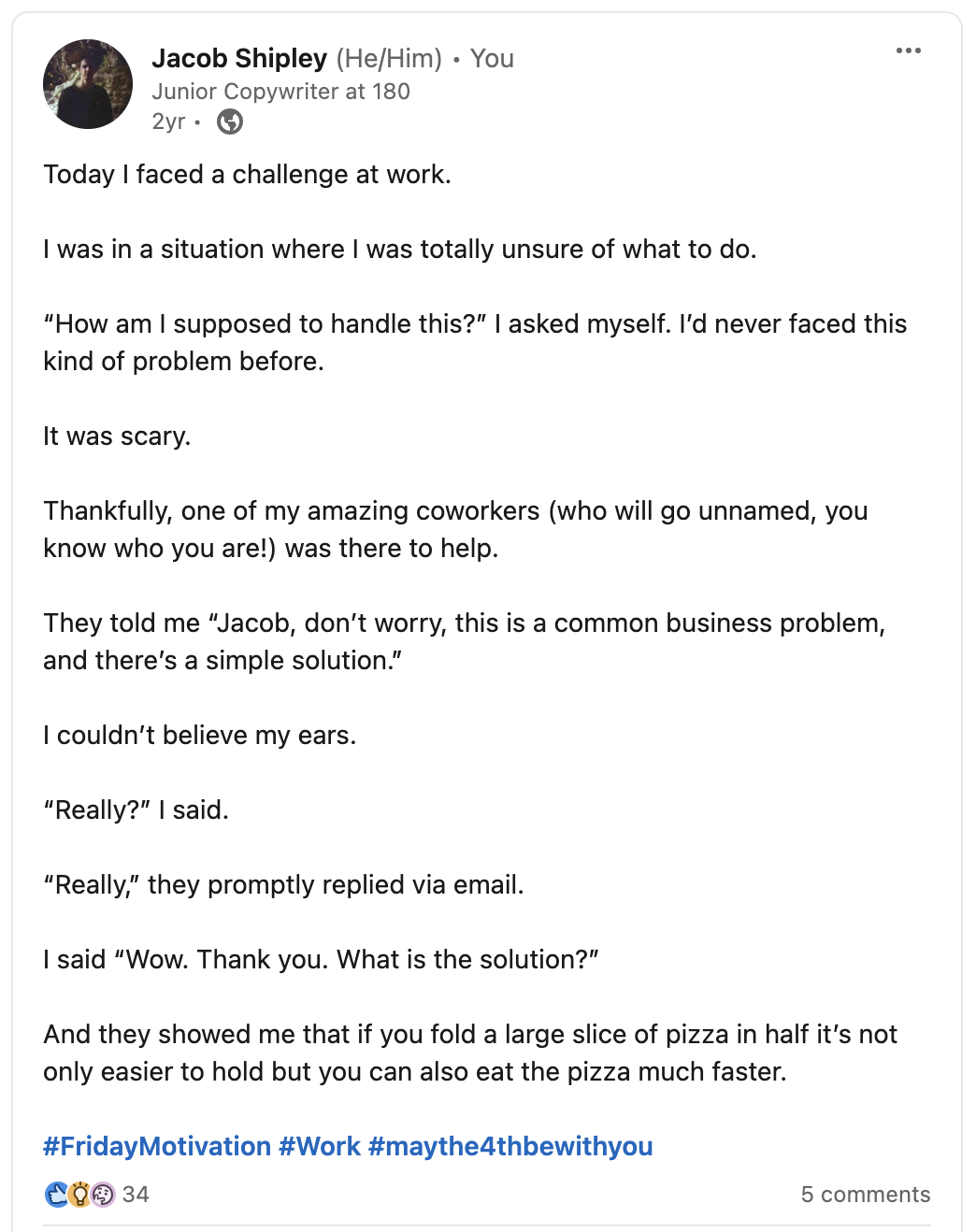Click the globe public visibility icon
Image resolution: width=976 pixels, height=1232 pixels.
click(x=229, y=122)
